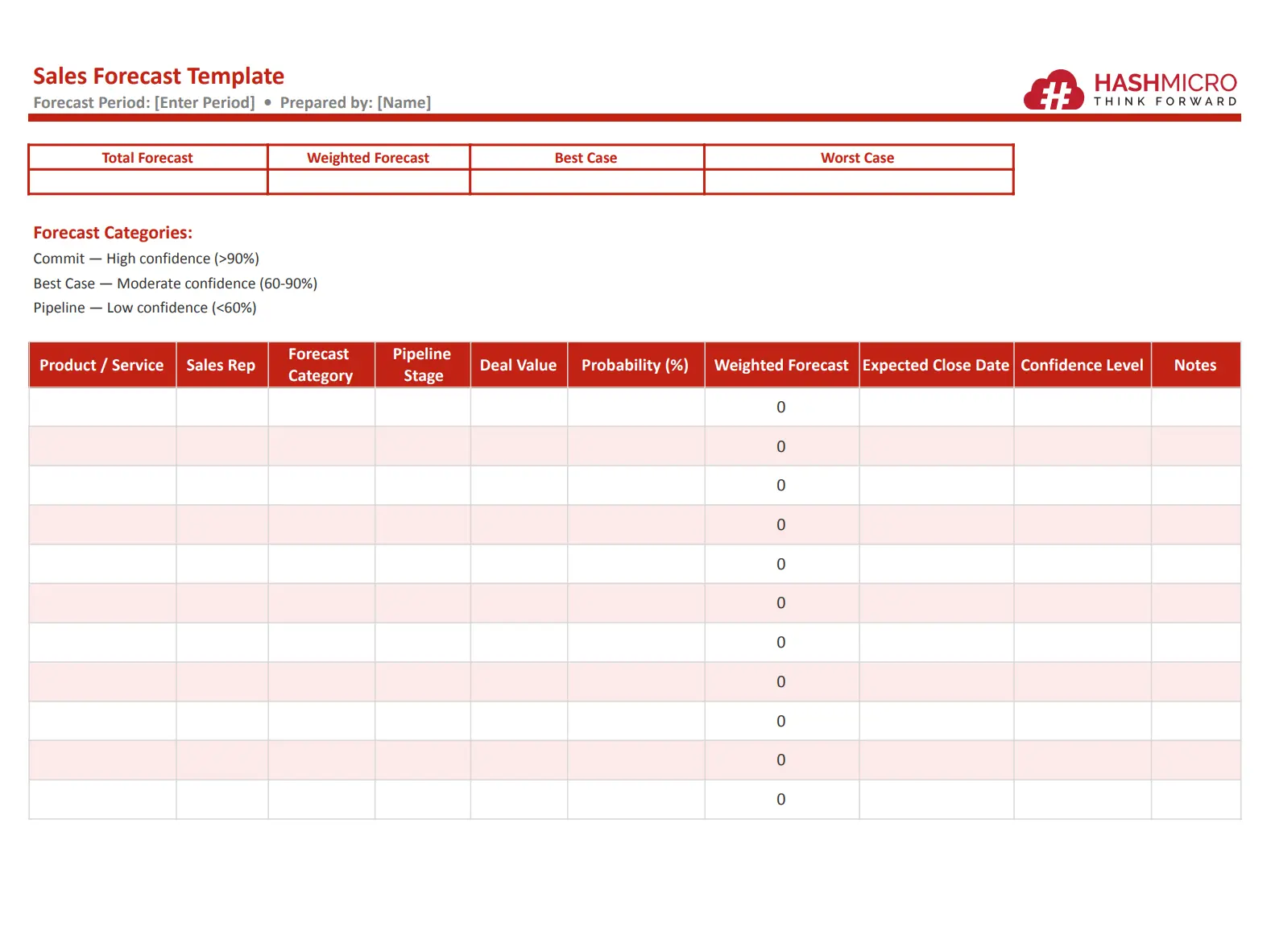The height and width of the screenshot is (952, 1271).
Task: Click the Expected Close Date column header
Action: click(x=935, y=365)
